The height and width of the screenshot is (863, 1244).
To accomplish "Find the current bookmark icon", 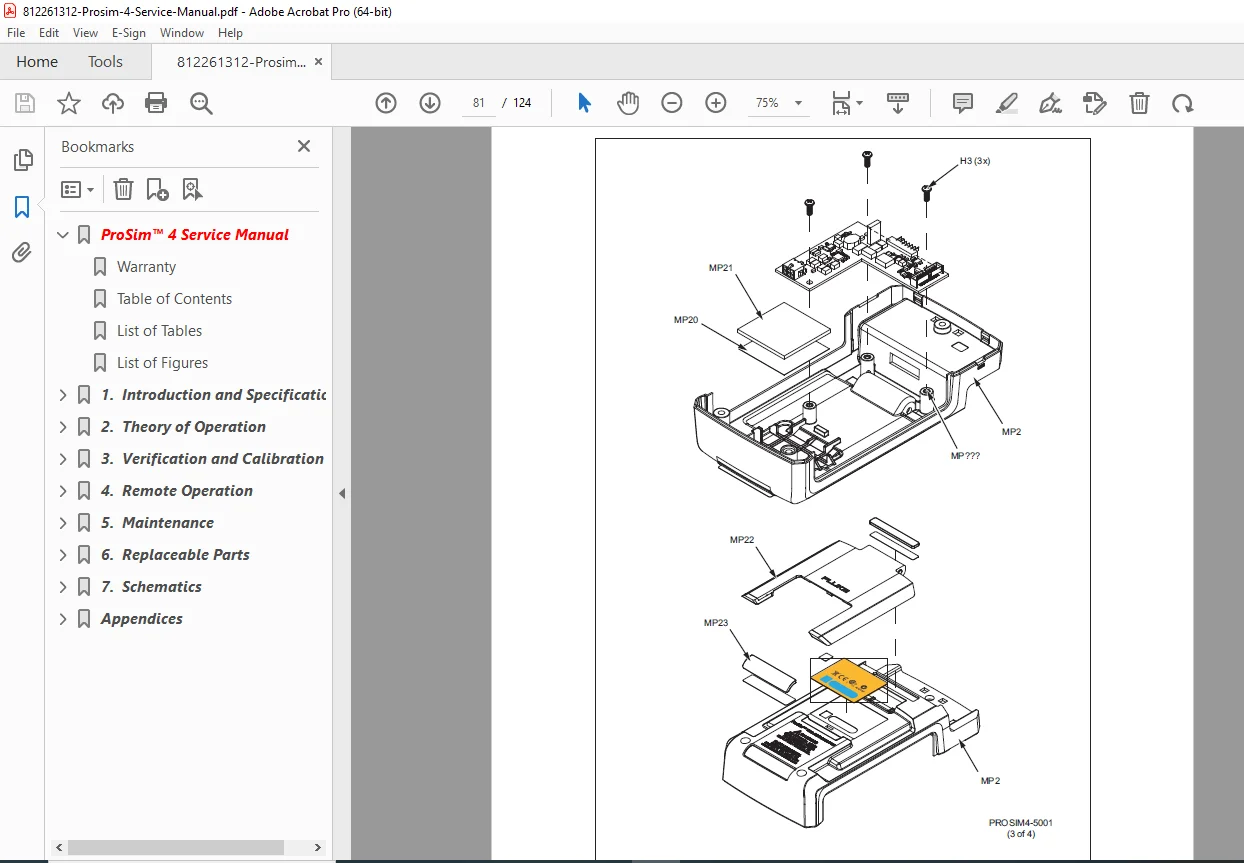I will [x=192, y=189].
